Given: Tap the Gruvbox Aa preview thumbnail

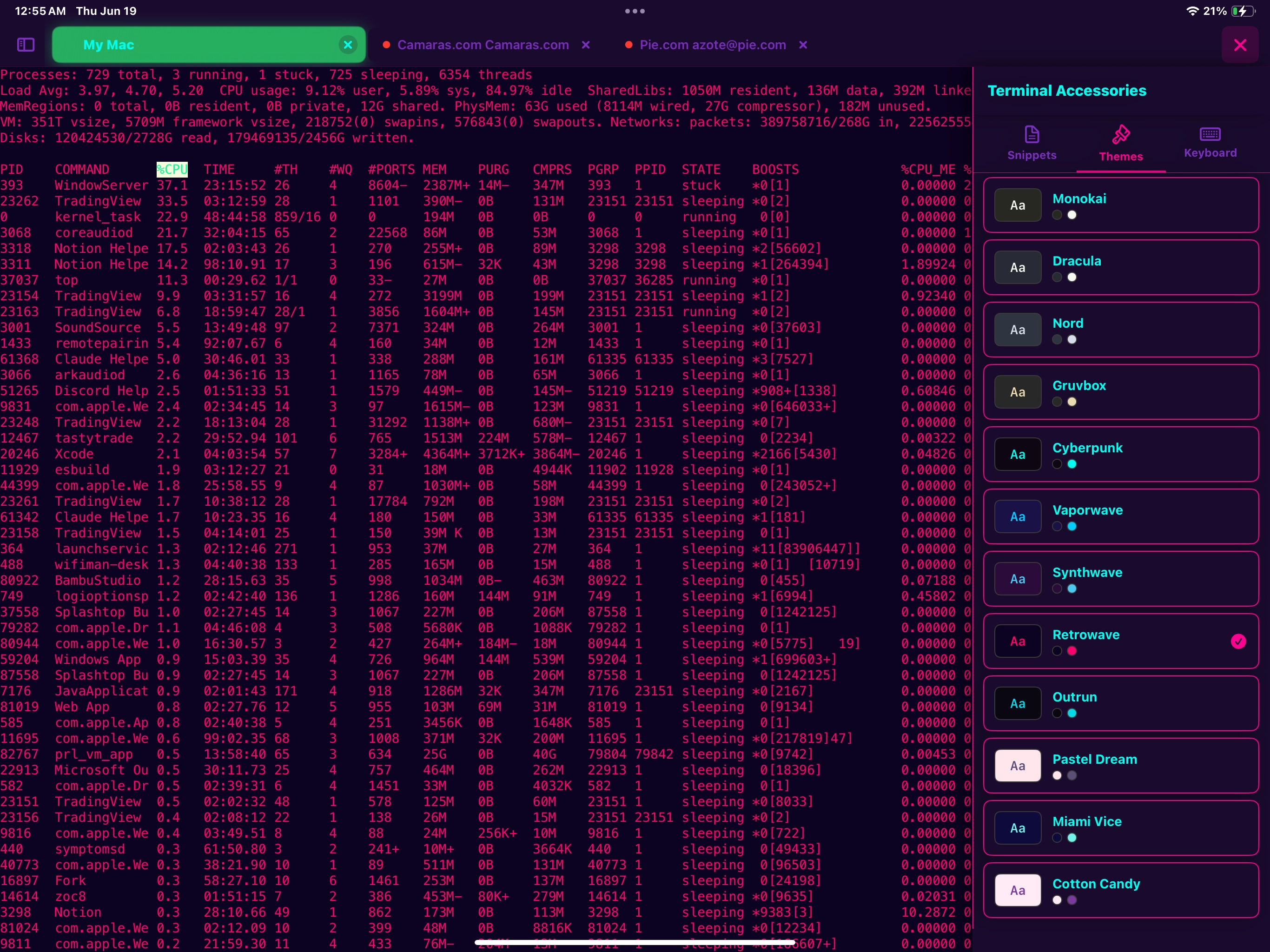Looking at the screenshot, I should 1018,391.
